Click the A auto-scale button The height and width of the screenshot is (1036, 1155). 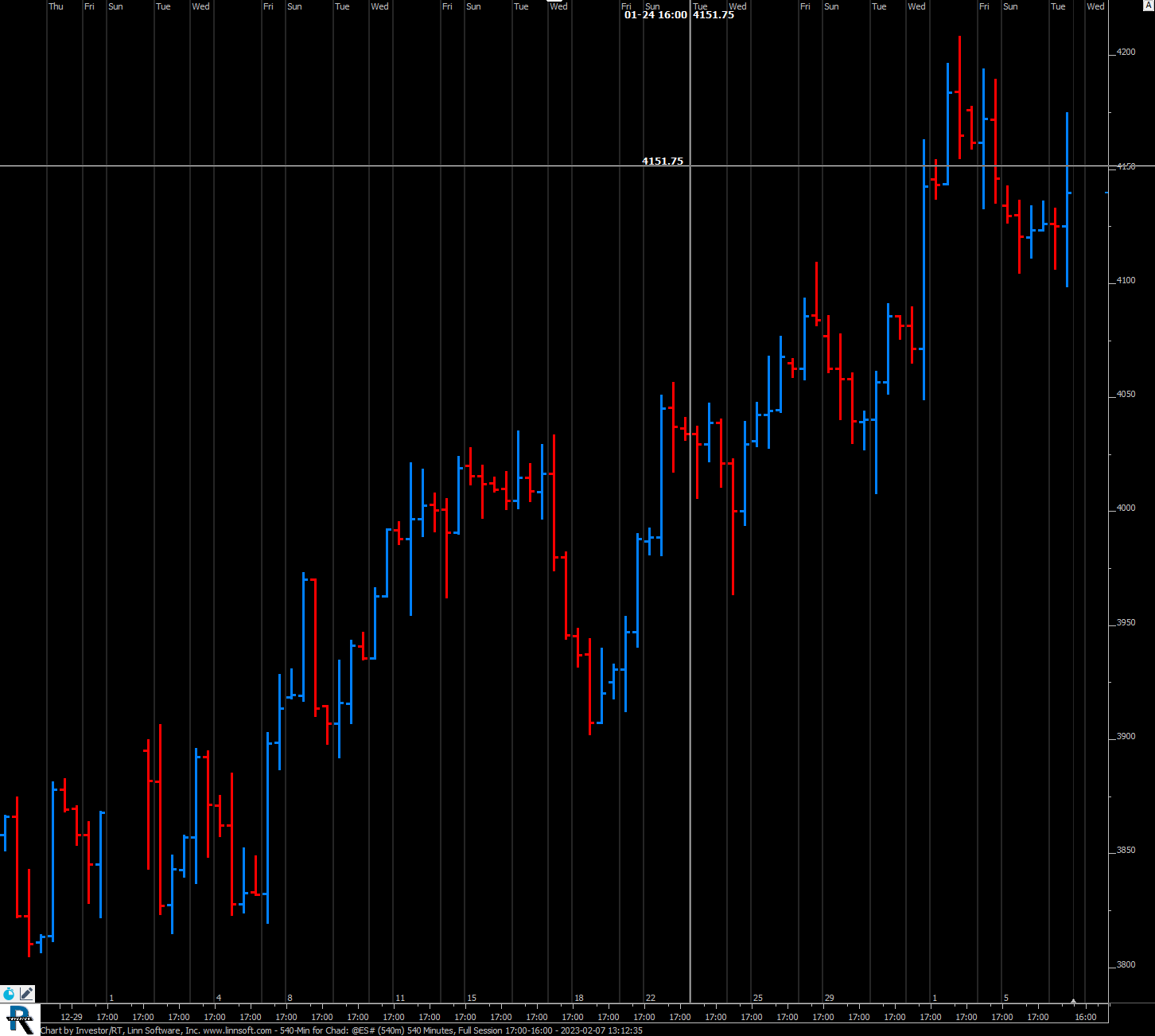1148,6
